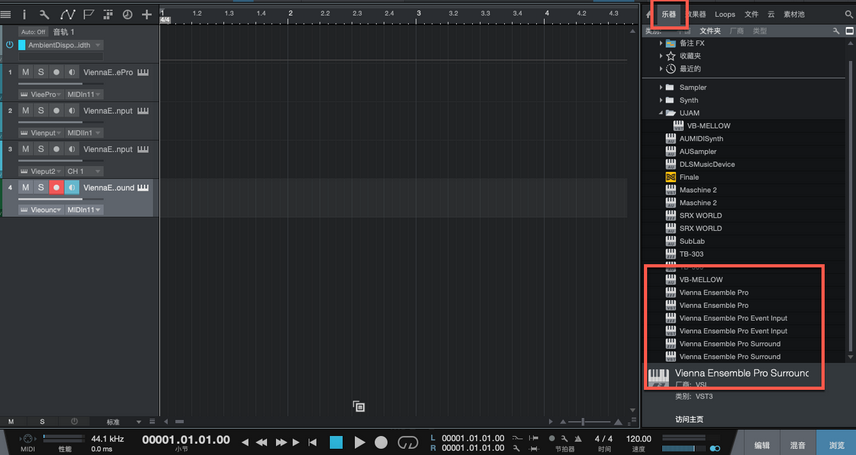Image resolution: width=856 pixels, height=455 pixels.
Task: Open instrument editor keyboard icon on track 1
Action: [x=143, y=72]
